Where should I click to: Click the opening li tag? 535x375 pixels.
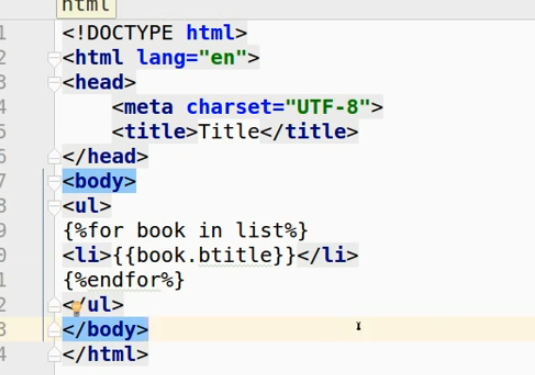(87, 255)
